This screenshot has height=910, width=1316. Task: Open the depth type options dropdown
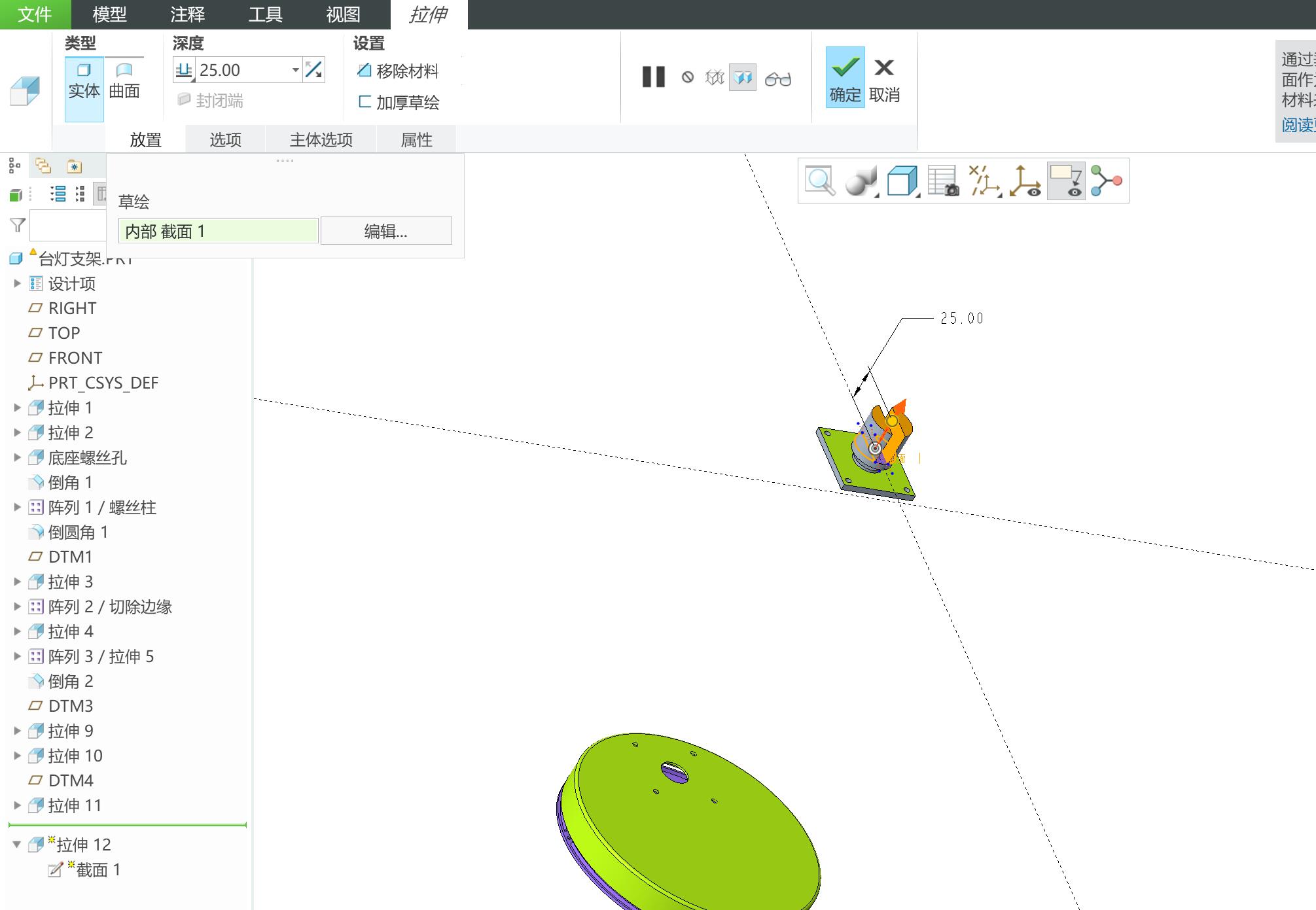point(185,70)
